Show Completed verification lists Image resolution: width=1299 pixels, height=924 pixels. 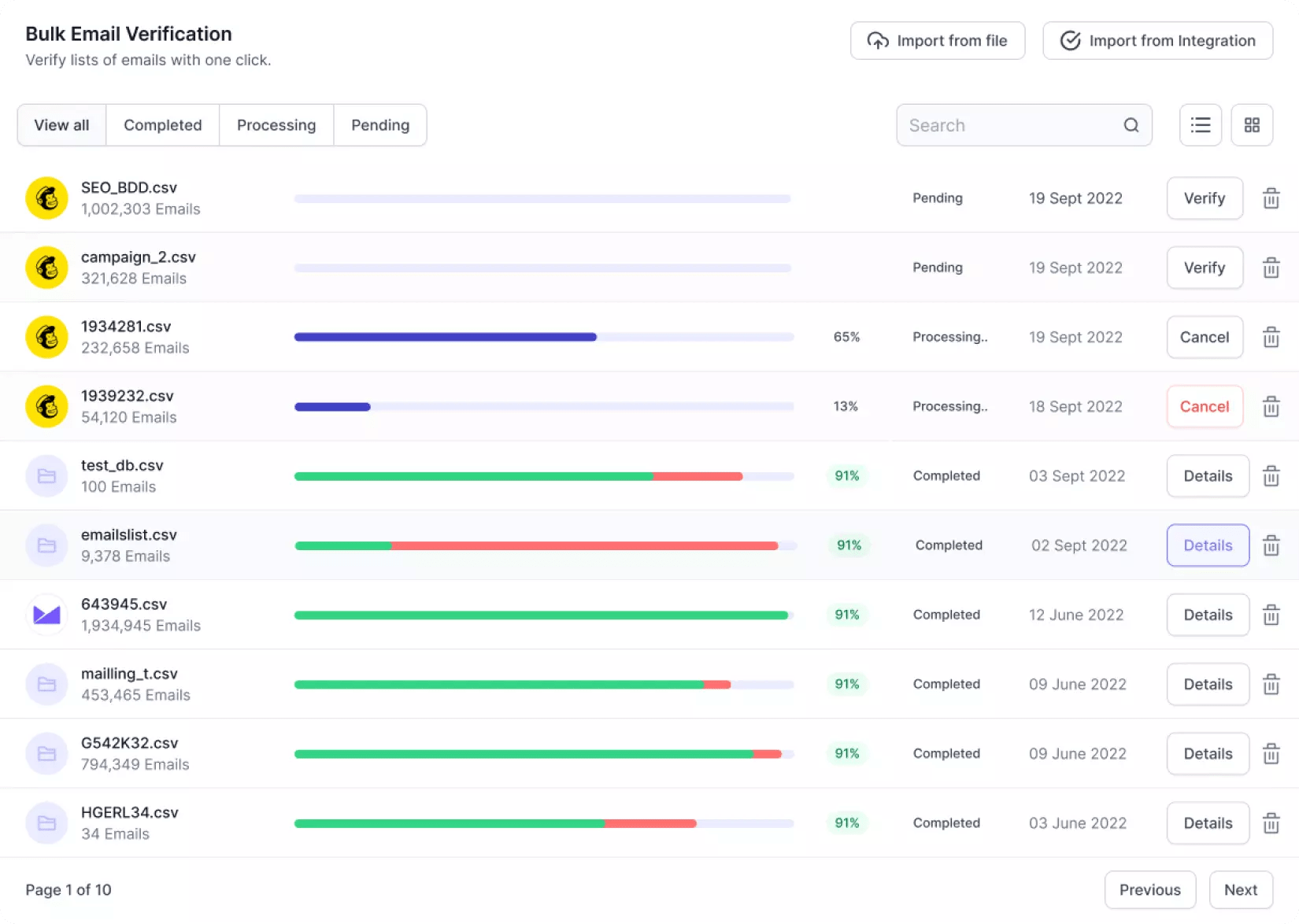point(162,125)
